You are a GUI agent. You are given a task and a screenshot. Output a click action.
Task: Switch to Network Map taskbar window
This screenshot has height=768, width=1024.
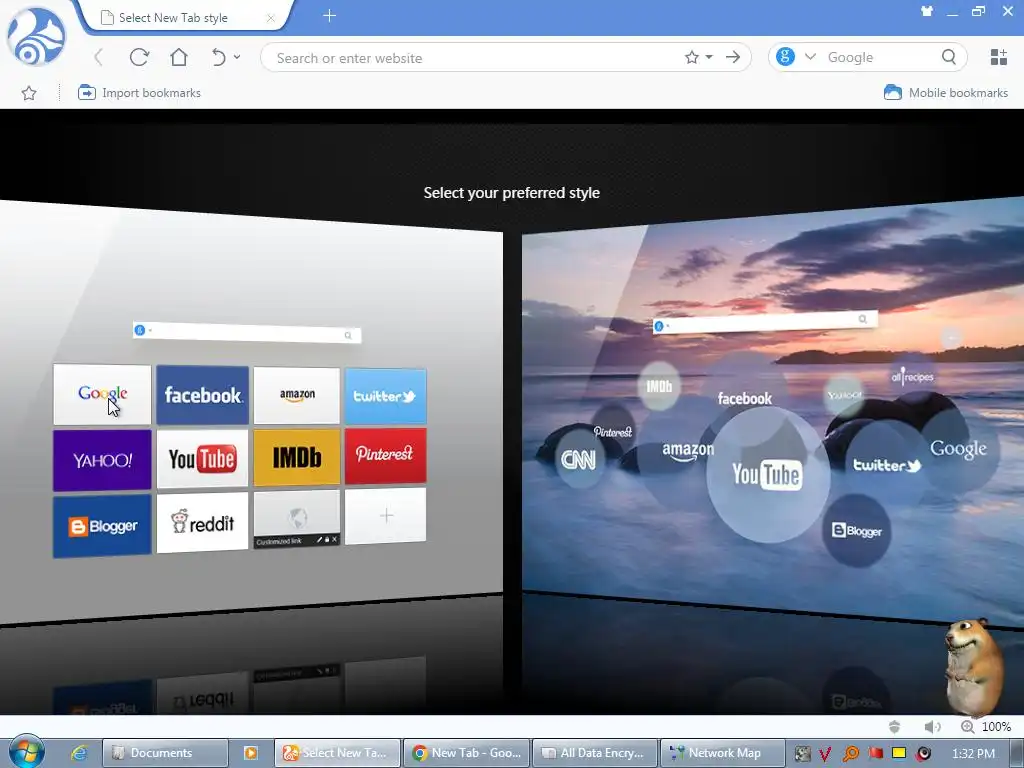click(723, 753)
